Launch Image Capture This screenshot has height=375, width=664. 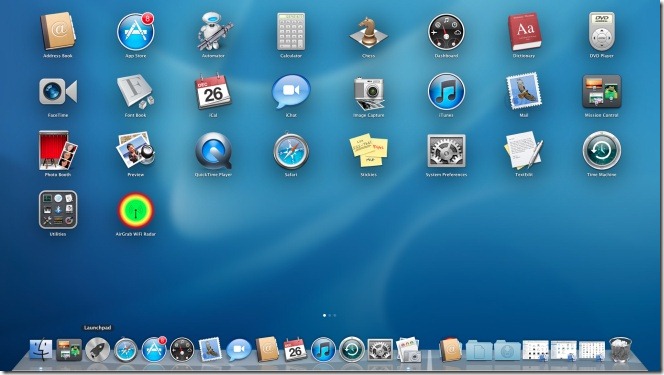(369, 94)
